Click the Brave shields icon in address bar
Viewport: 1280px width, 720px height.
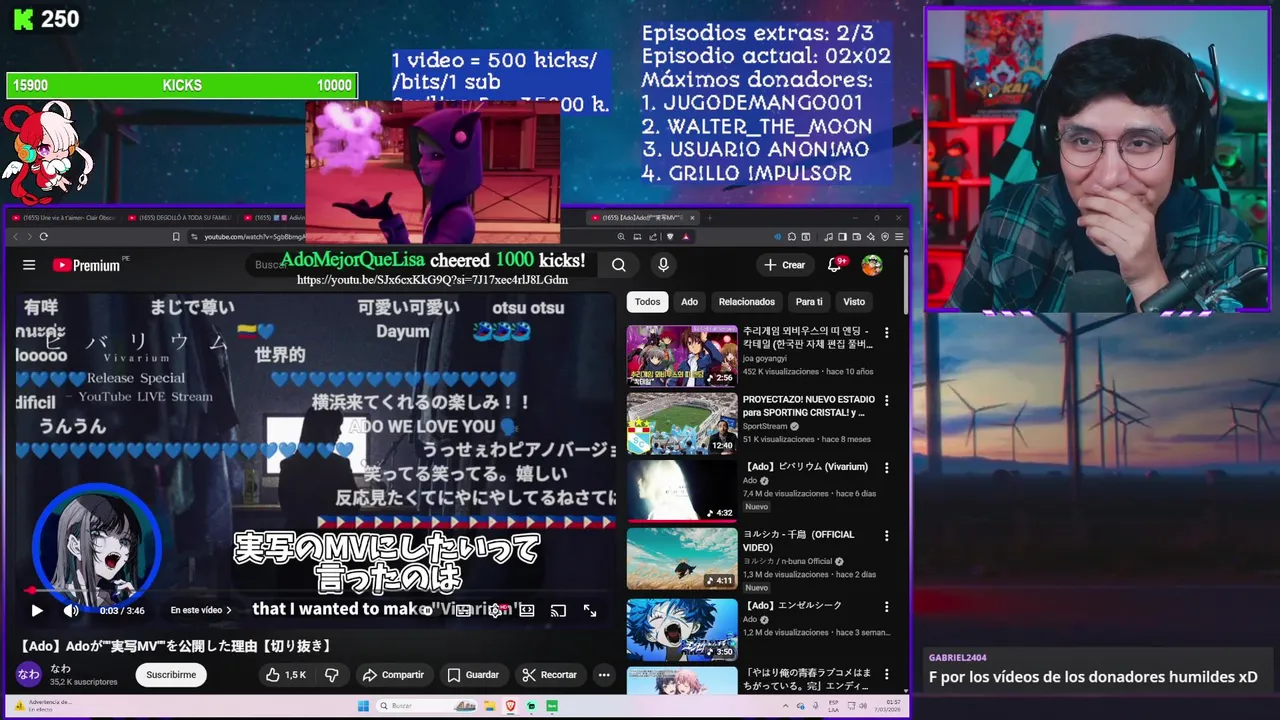[669, 237]
